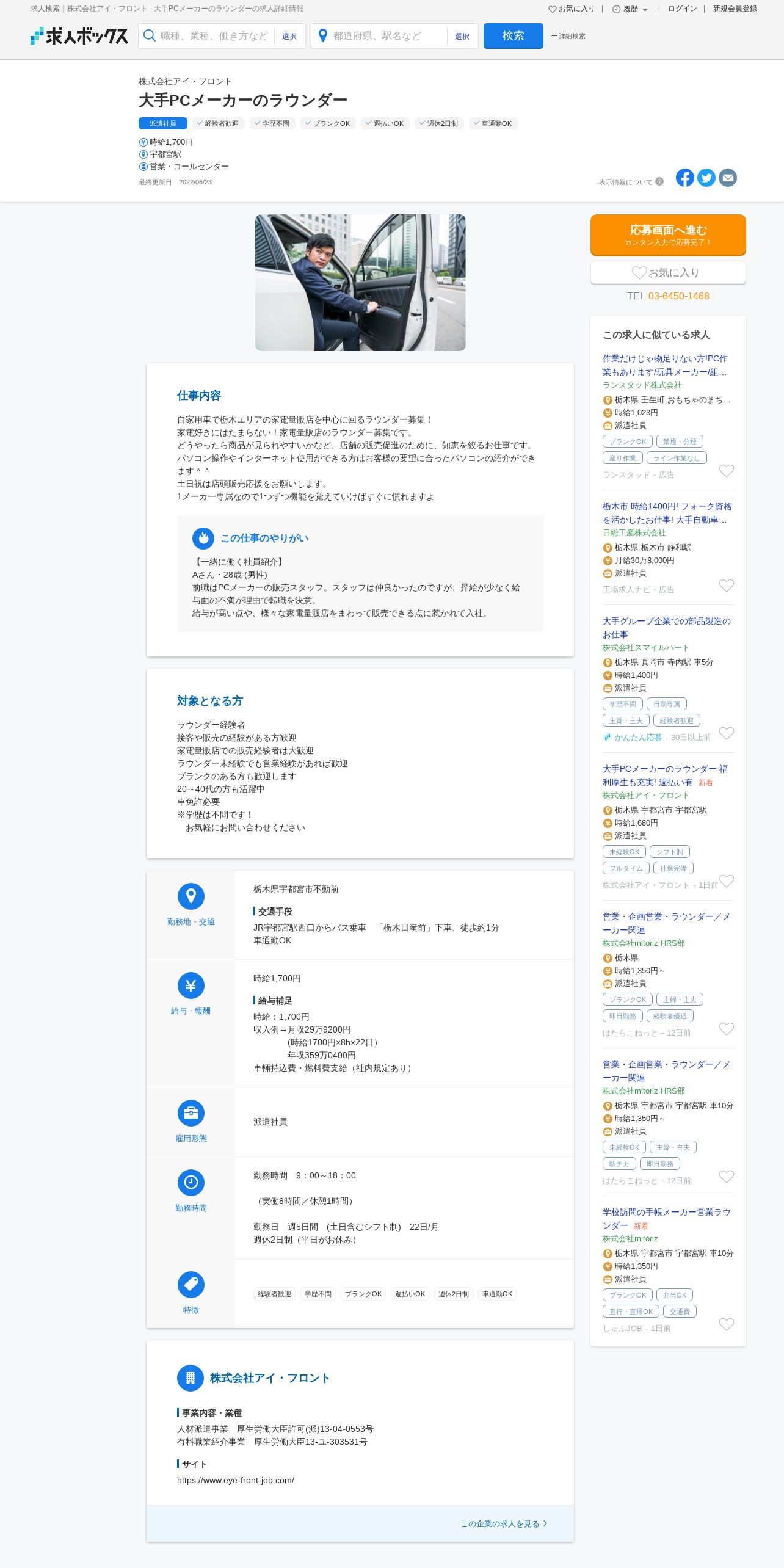Open the company site eye-front-job.com link

click(x=236, y=1481)
